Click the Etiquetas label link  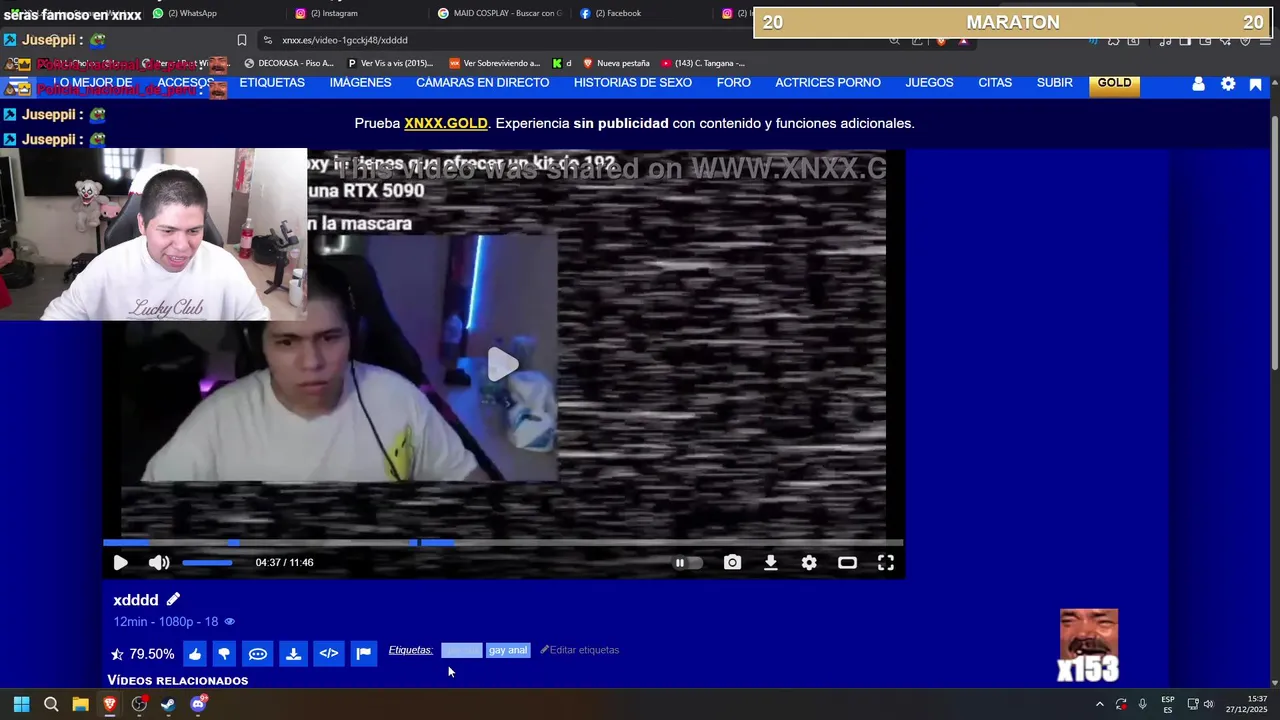[410, 650]
